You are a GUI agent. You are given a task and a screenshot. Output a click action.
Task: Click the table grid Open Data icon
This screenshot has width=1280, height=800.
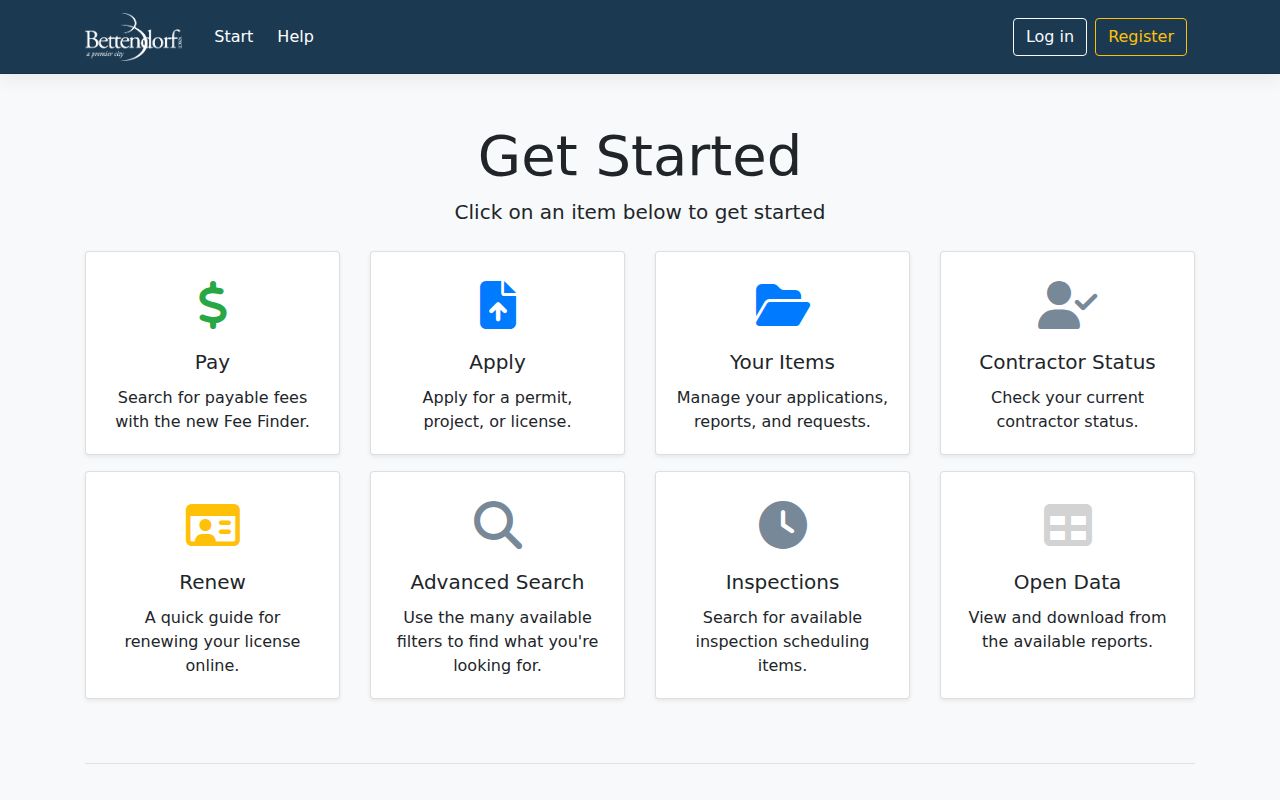[x=1067, y=525]
